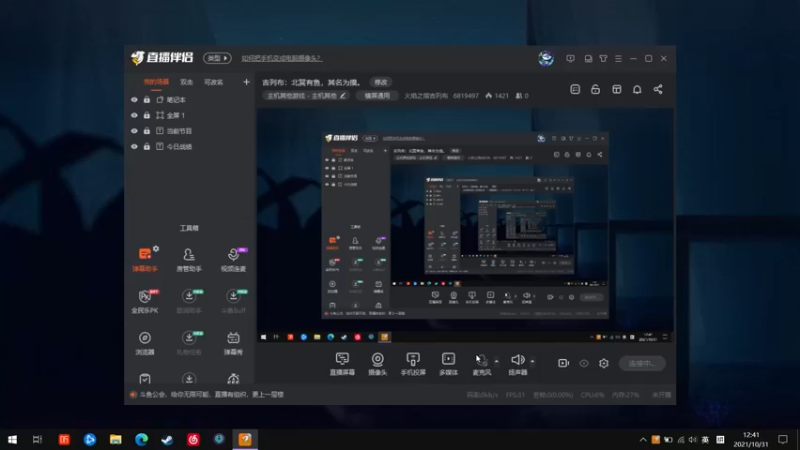Click the FPS:31 status text
The width and height of the screenshot is (800, 450).
[515, 395]
